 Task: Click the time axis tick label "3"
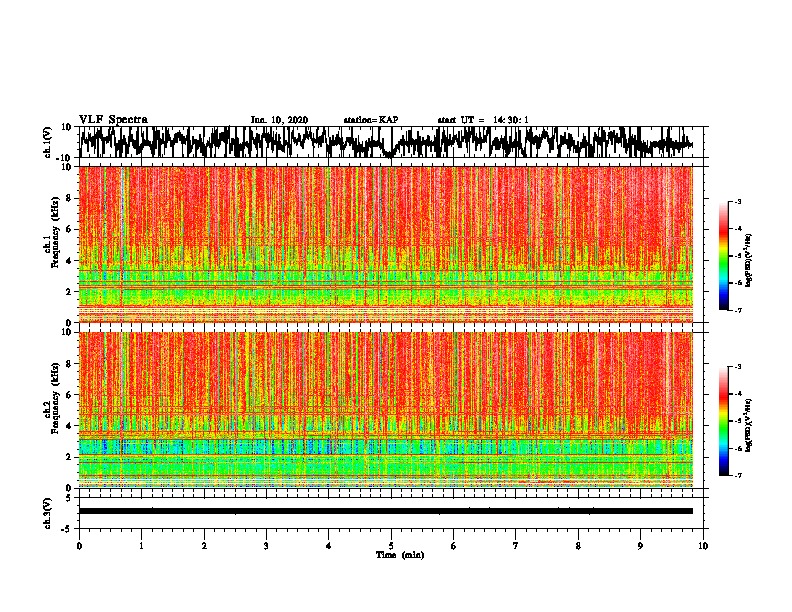pyautogui.click(x=266, y=546)
